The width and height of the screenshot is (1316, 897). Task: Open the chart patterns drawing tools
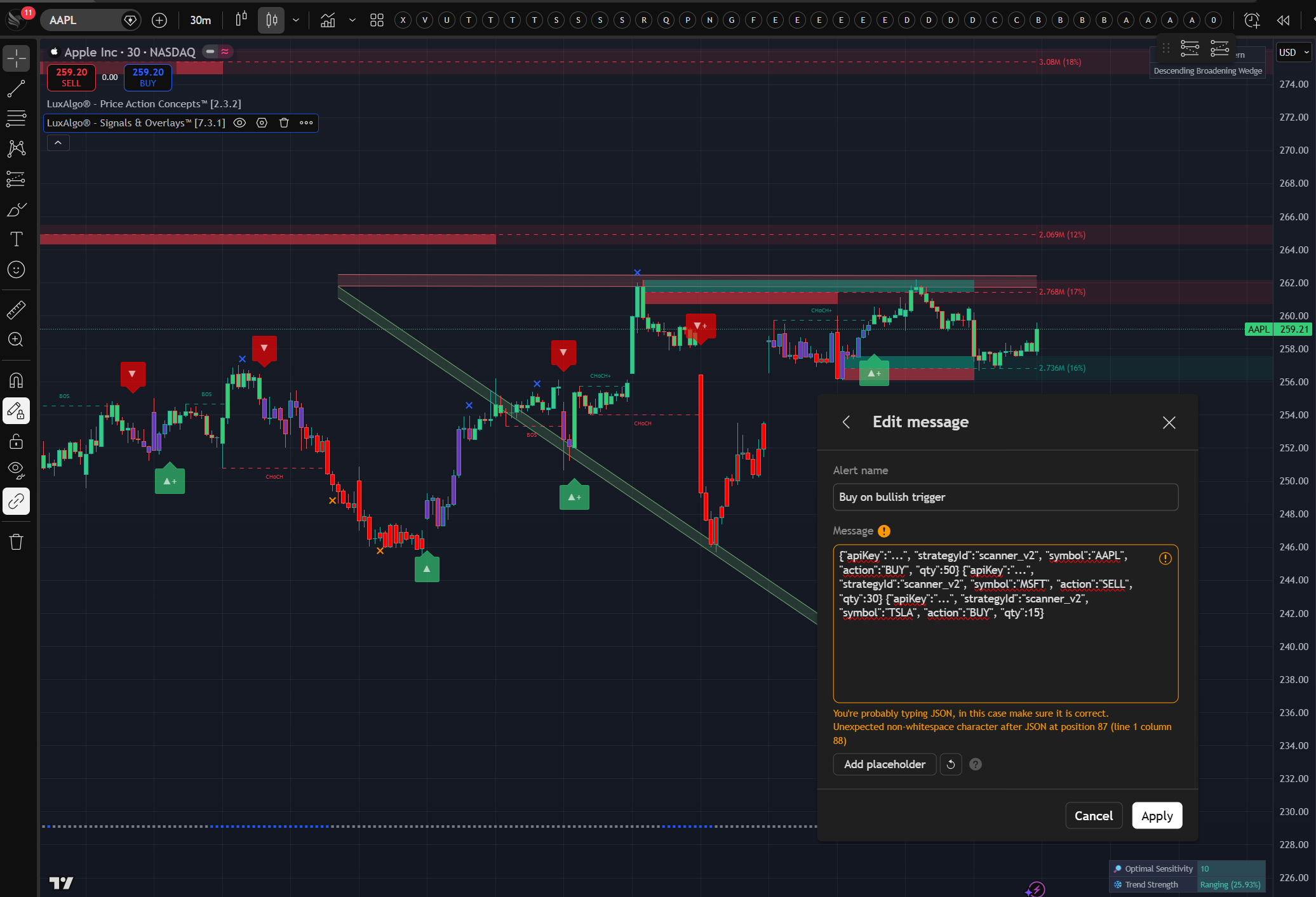click(17, 149)
